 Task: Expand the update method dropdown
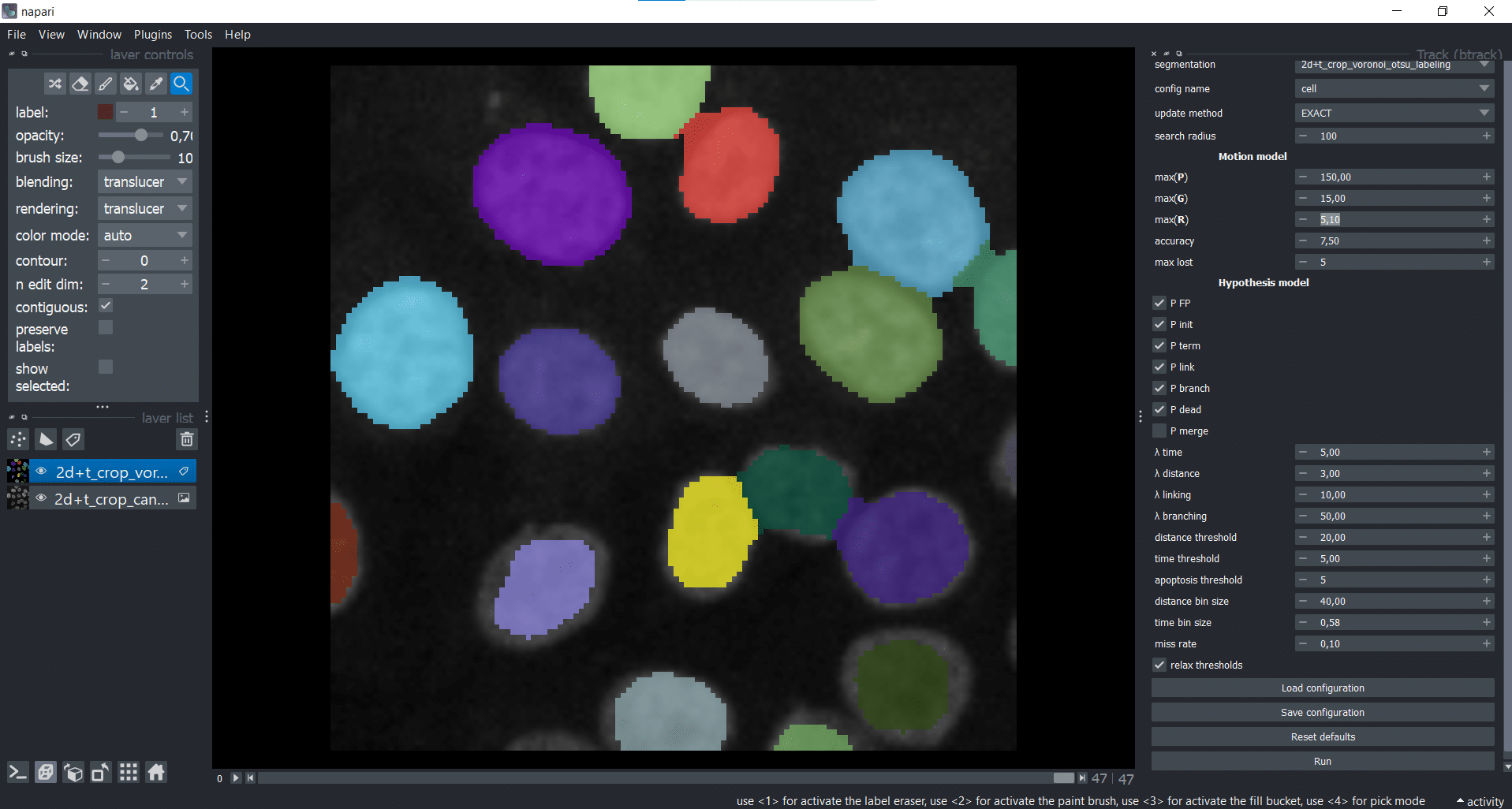point(1394,114)
